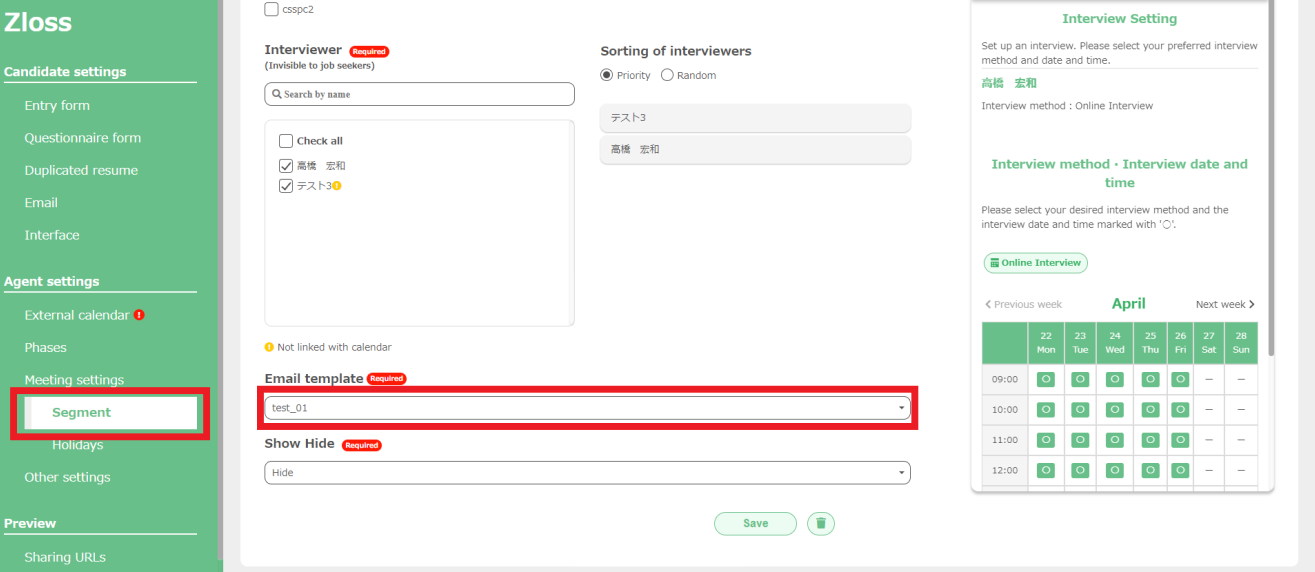This screenshot has width=1315, height=572.
Task: Select the Monday 22 09:00 available slot
Action: (1045, 379)
